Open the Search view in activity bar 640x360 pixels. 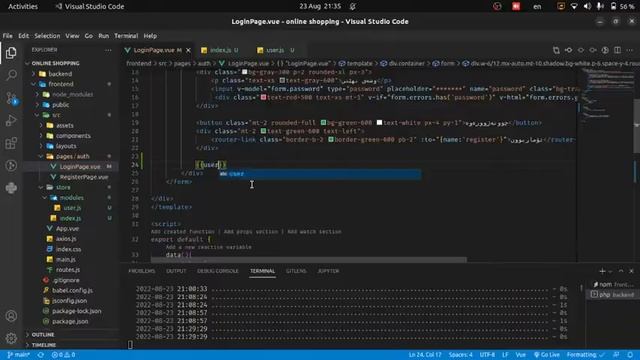(x=11, y=75)
